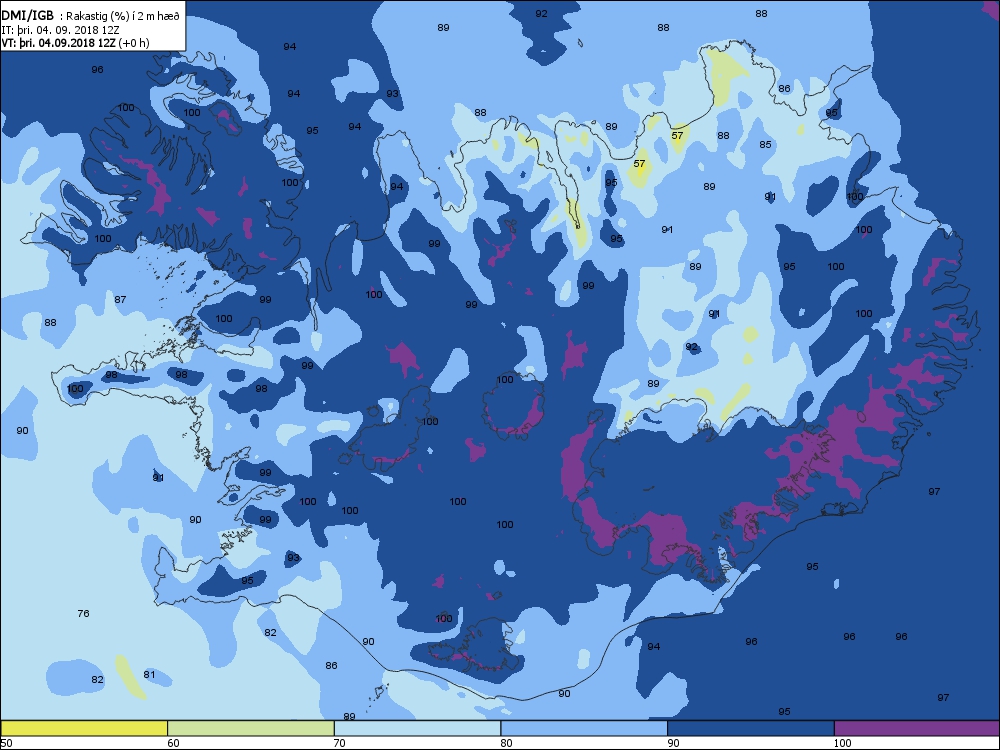Click the yellow 50–60 legend color band
This screenshot has height=750, width=1000.
coord(84,728)
